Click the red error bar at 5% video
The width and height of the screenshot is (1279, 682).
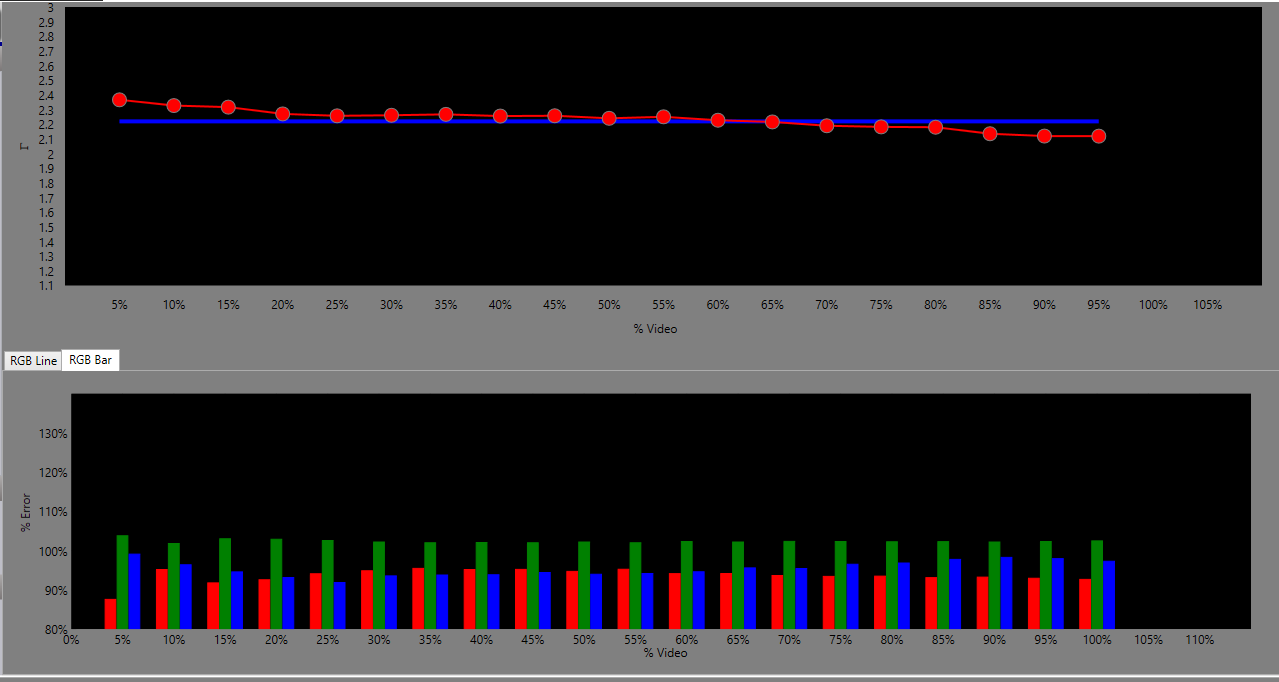click(x=110, y=614)
